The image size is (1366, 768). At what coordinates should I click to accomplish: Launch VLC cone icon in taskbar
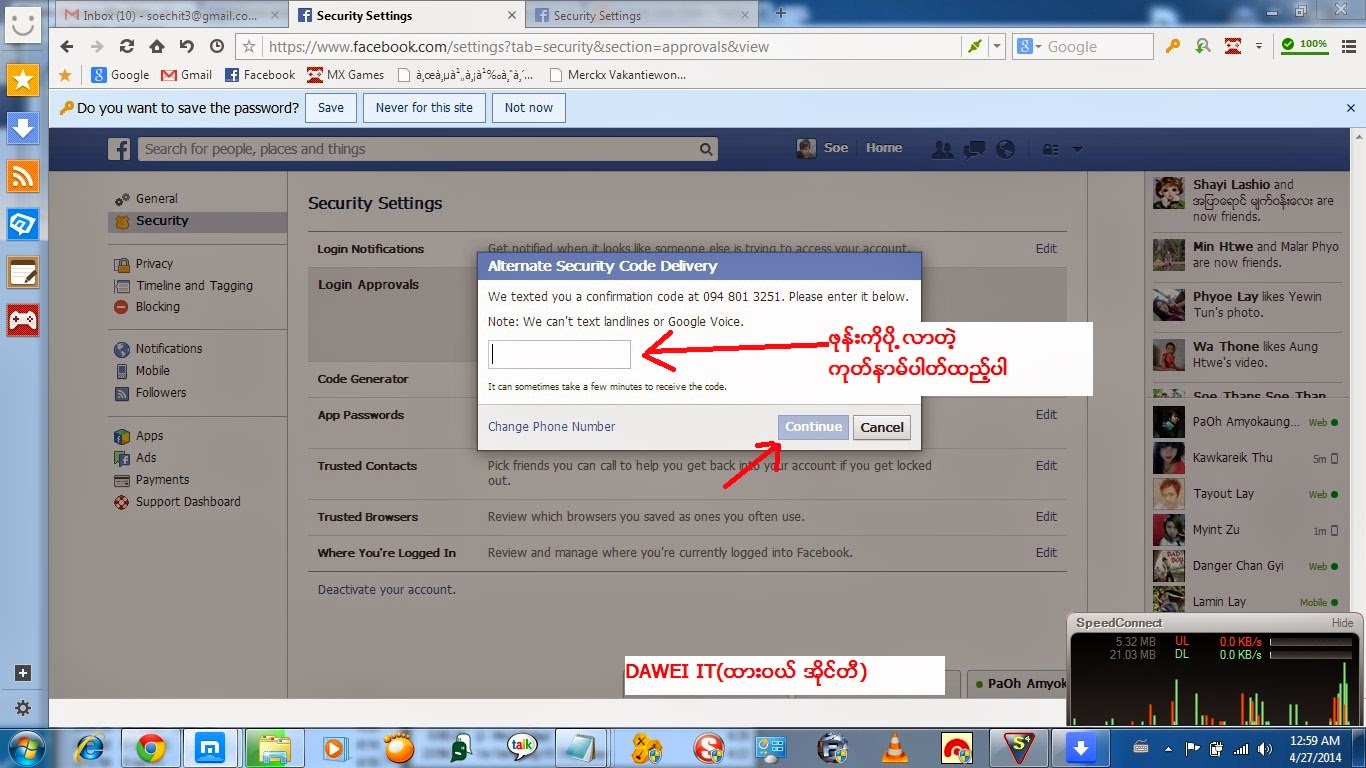click(x=895, y=747)
